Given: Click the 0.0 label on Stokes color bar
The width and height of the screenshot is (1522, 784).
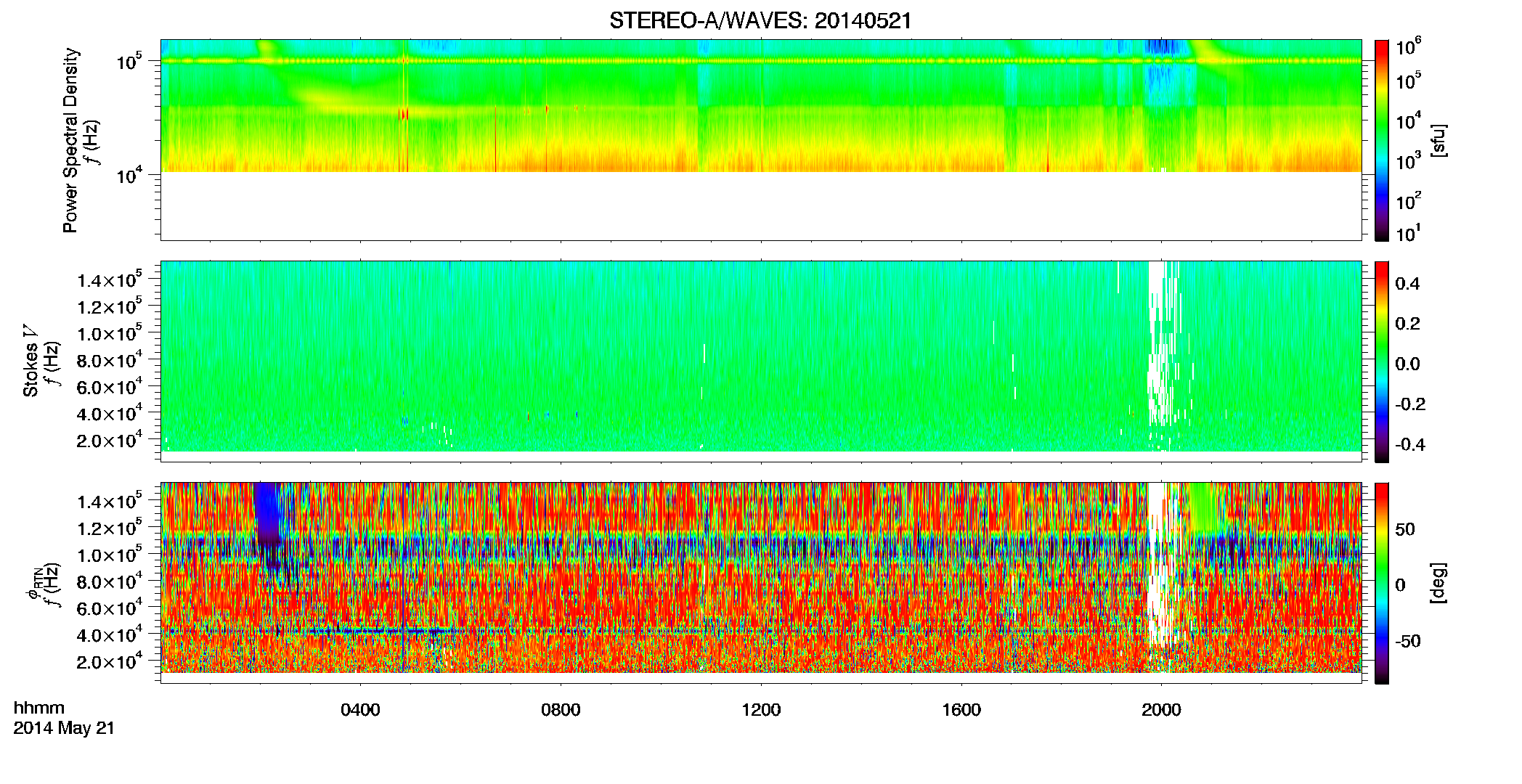Looking at the screenshot, I should click(1407, 364).
